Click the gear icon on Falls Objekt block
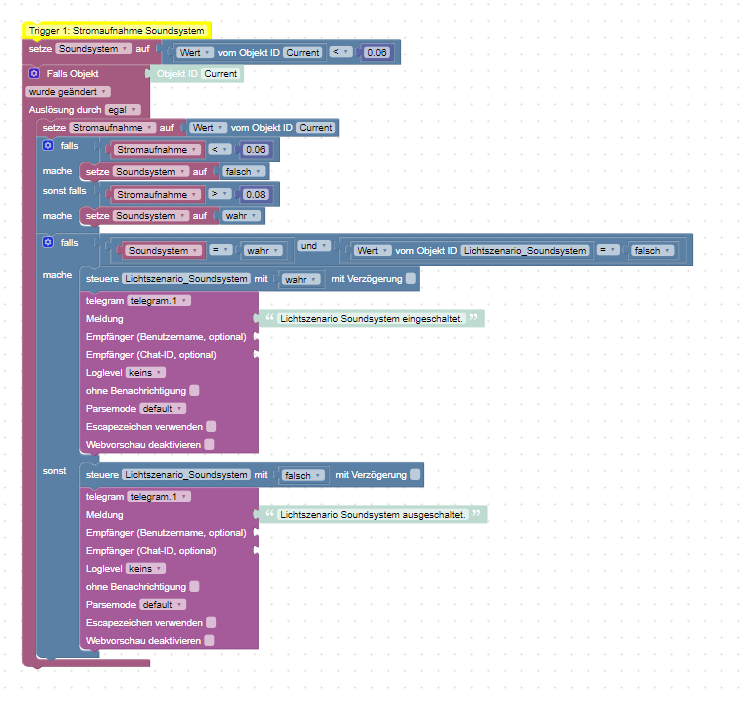 (x=34, y=74)
